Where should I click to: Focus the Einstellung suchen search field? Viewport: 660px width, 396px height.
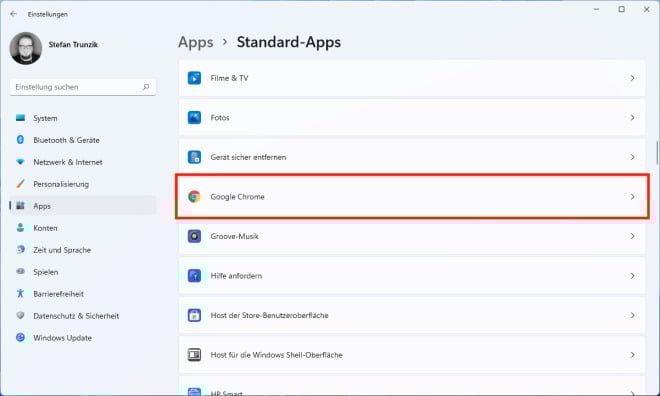coord(83,87)
